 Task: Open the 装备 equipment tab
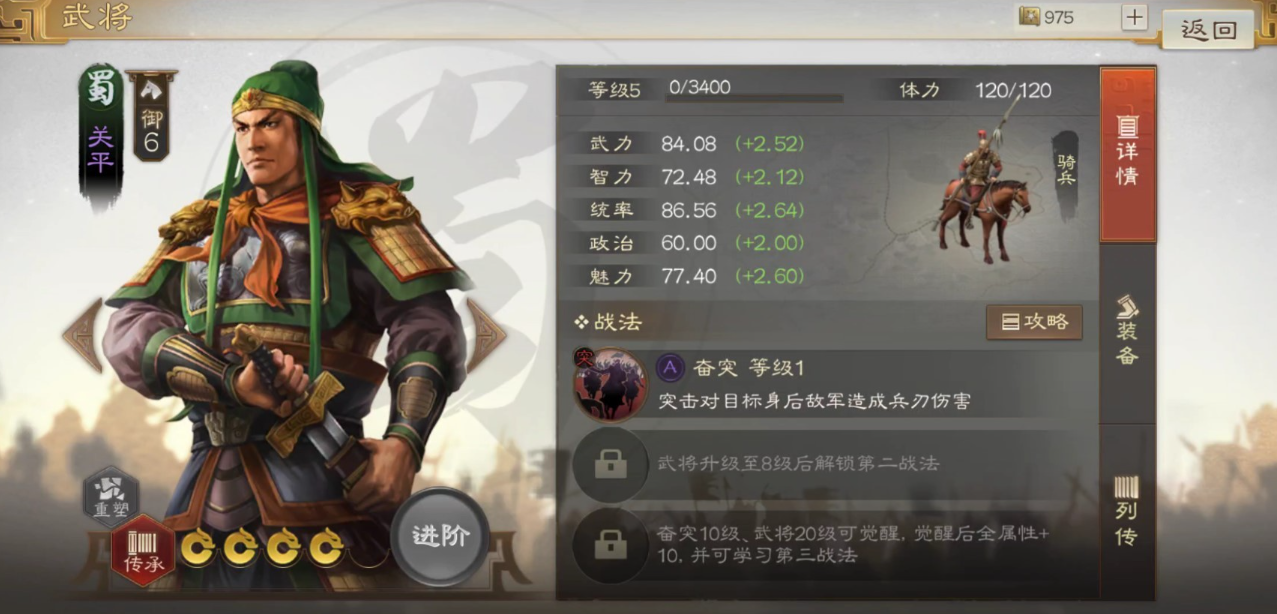coord(1127,330)
